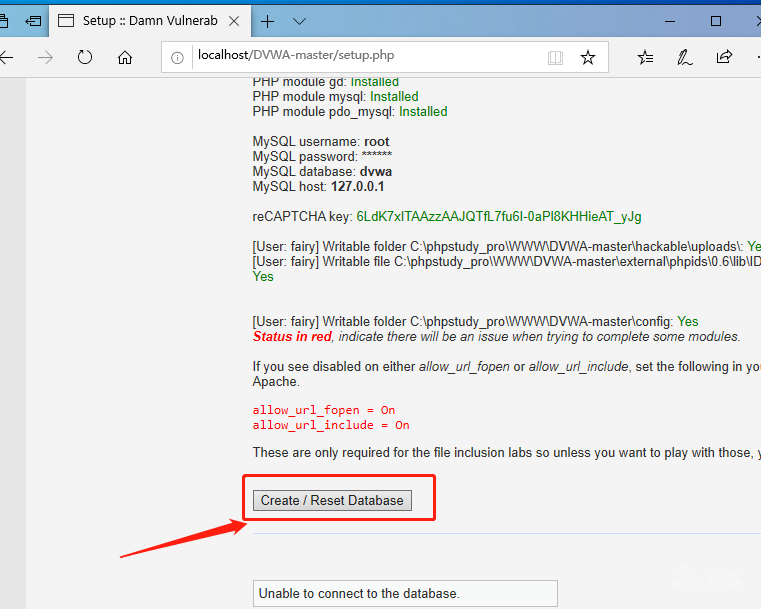The height and width of the screenshot is (609, 761).
Task: Open the Favorites hub icon
Action: (645, 57)
